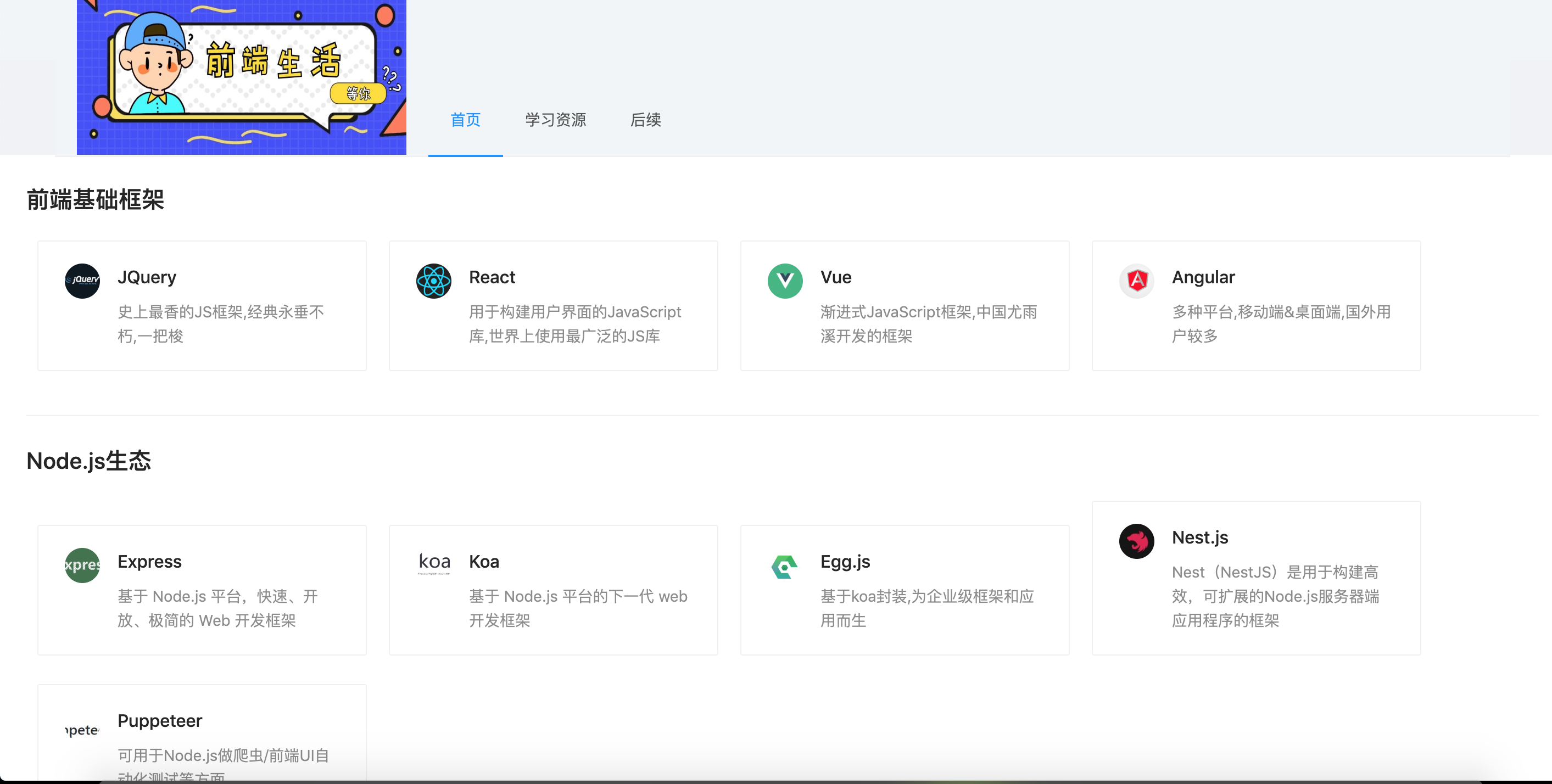Open the Puppeteer card title
The height and width of the screenshot is (784, 1552).
pyautogui.click(x=160, y=720)
